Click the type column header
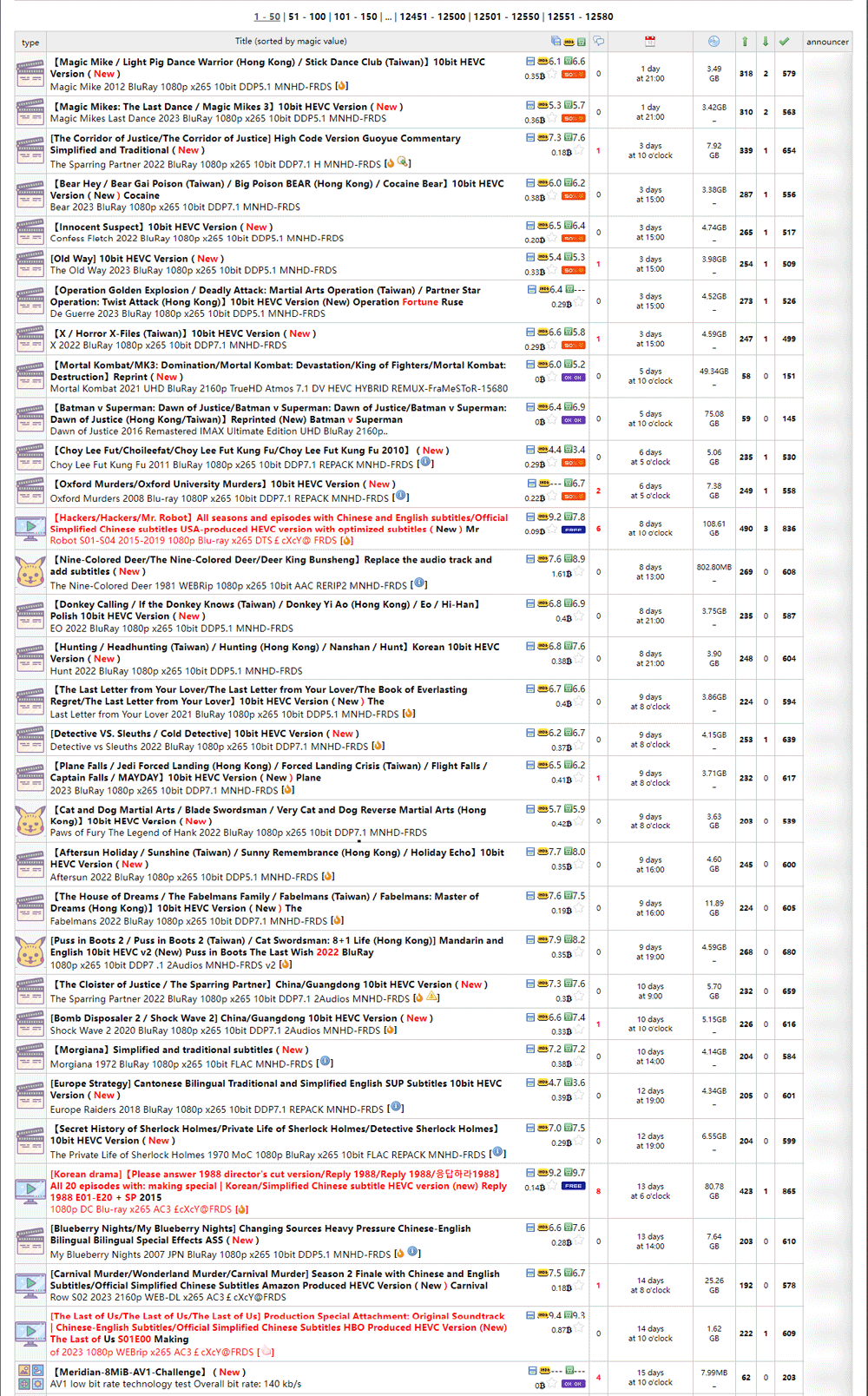This screenshot has height=1396, width=868. click(30, 43)
